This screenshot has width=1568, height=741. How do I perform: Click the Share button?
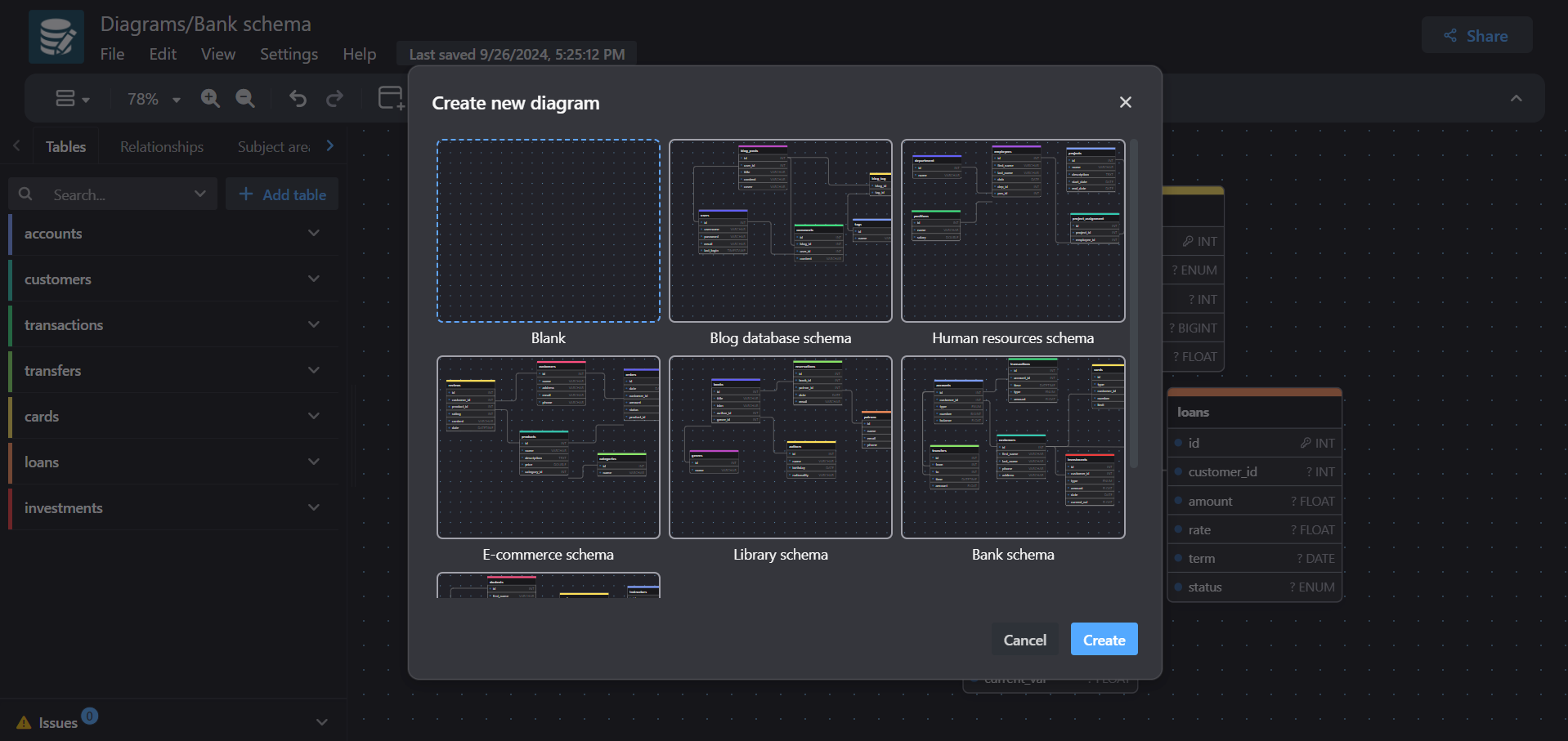point(1476,35)
